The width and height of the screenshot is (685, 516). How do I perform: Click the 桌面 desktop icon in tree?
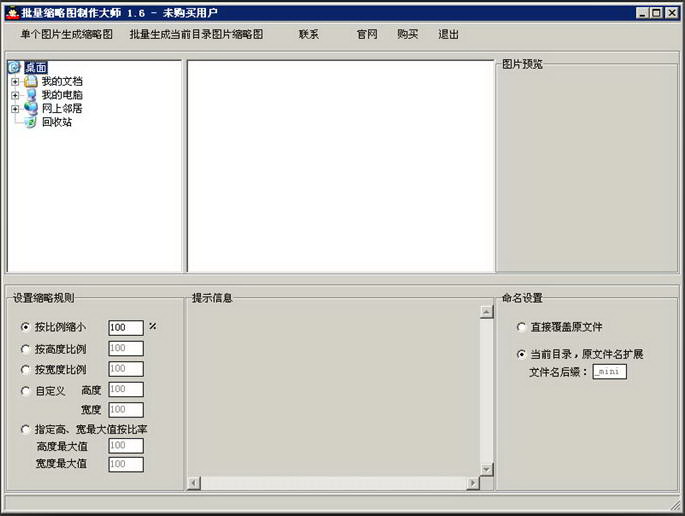pos(14,67)
